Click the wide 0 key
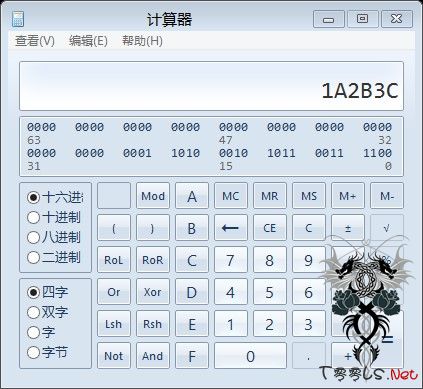This screenshot has width=423, height=389. (x=250, y=356)
